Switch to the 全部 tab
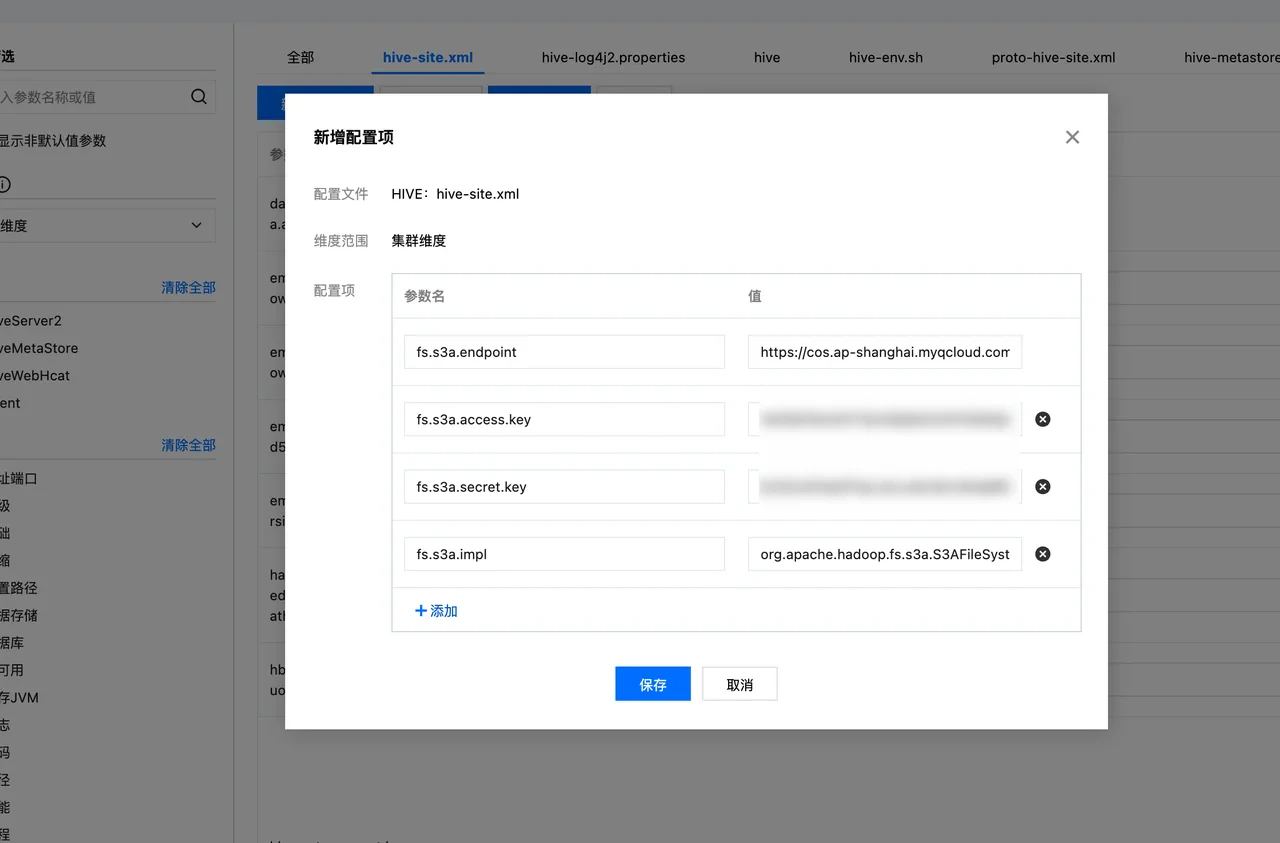This screenshot has width=1280, height=843. tap(299, 57)
